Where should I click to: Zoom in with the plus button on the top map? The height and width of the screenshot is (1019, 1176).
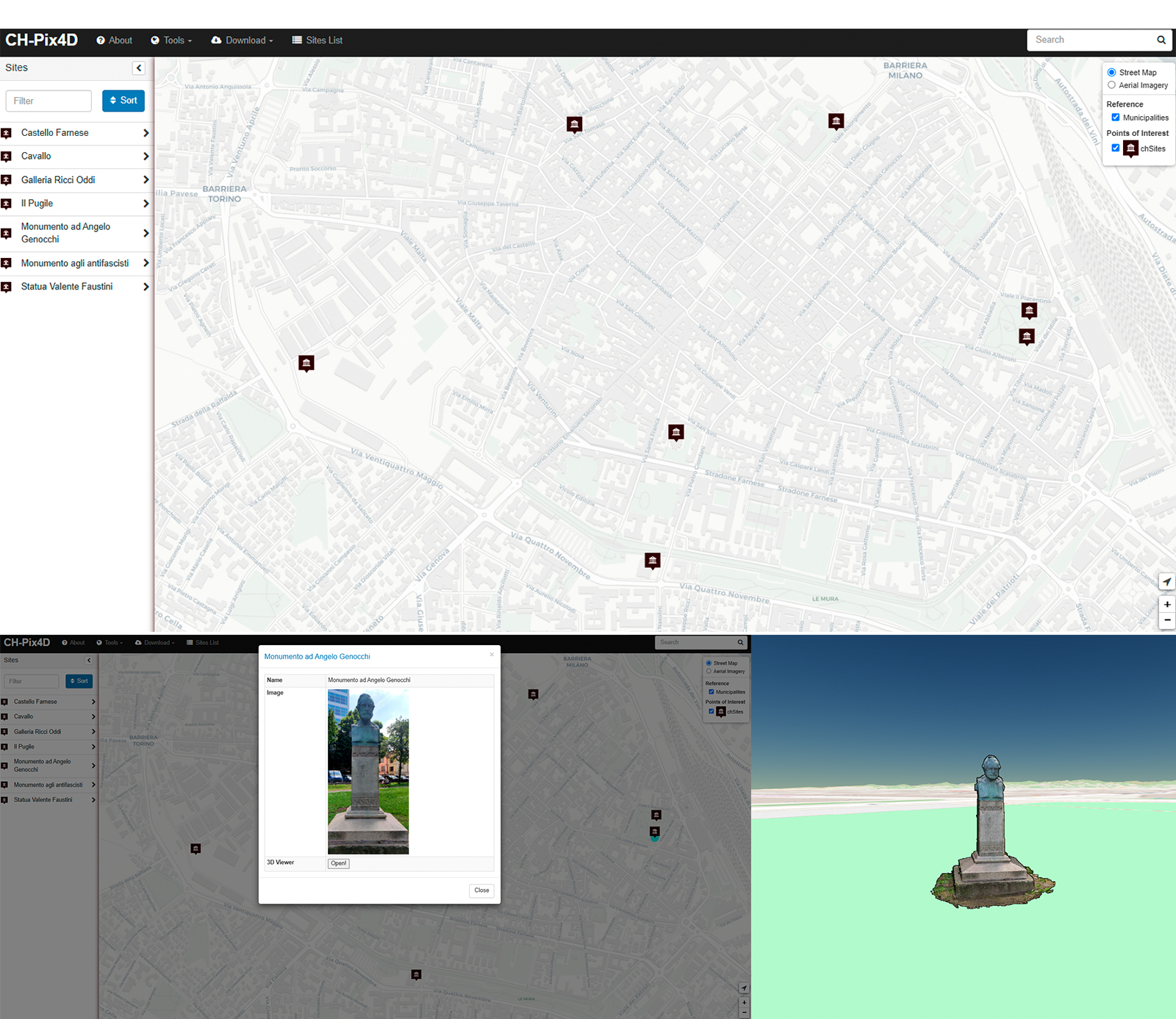1167,605
